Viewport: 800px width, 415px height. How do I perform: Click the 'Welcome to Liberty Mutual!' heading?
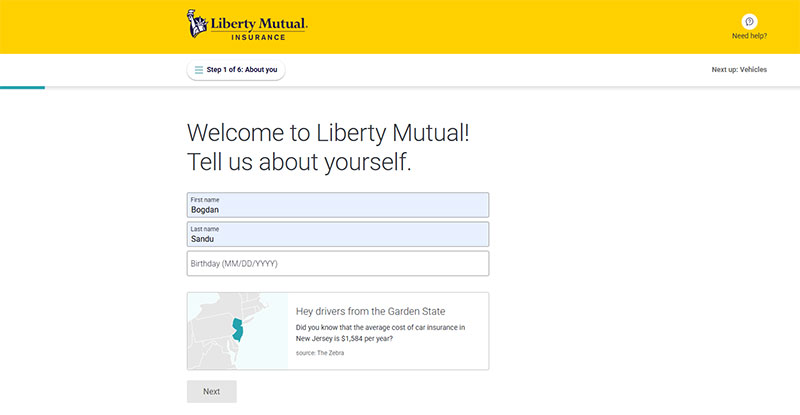(x=328, y=133)
